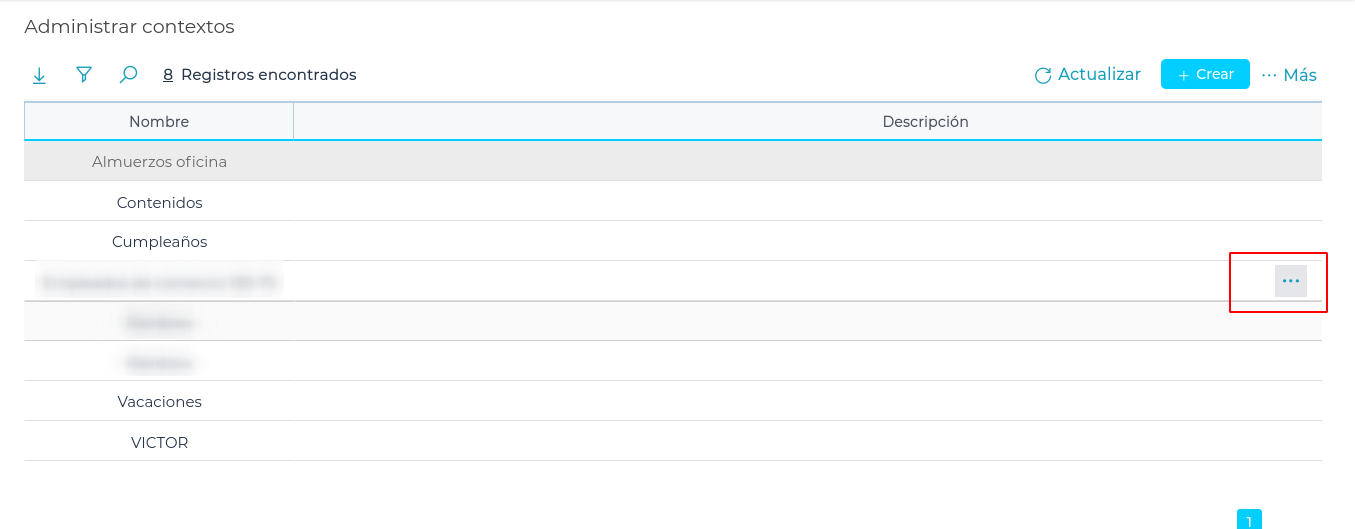The image size is (1355, 529).
Task: Click the circular refresh arrow icon
Action: 1043,75
